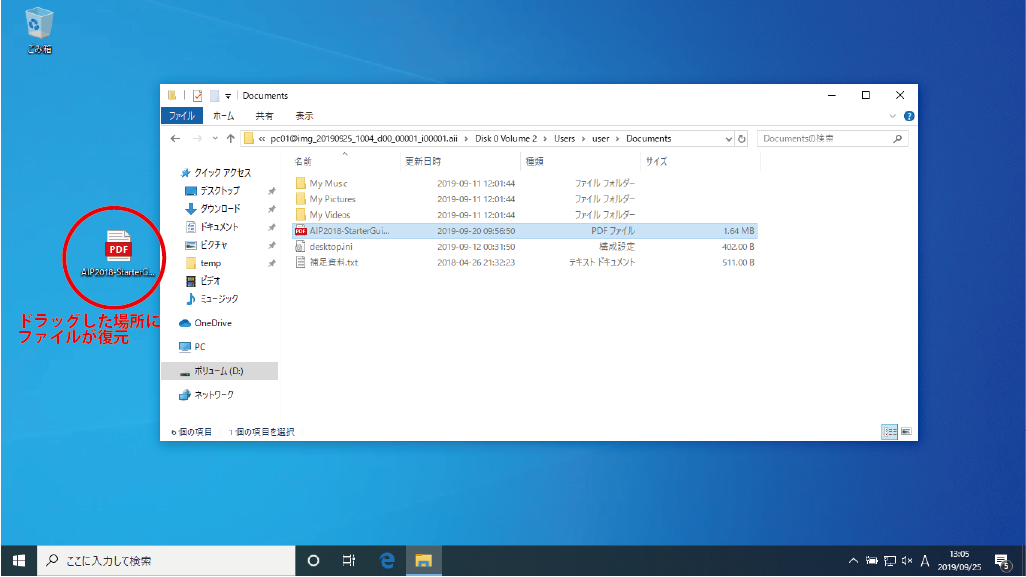Viewport: 1026px width, 577px height.
Task: Open Task View on the taskbar
Action: click(x=349, y=561)
